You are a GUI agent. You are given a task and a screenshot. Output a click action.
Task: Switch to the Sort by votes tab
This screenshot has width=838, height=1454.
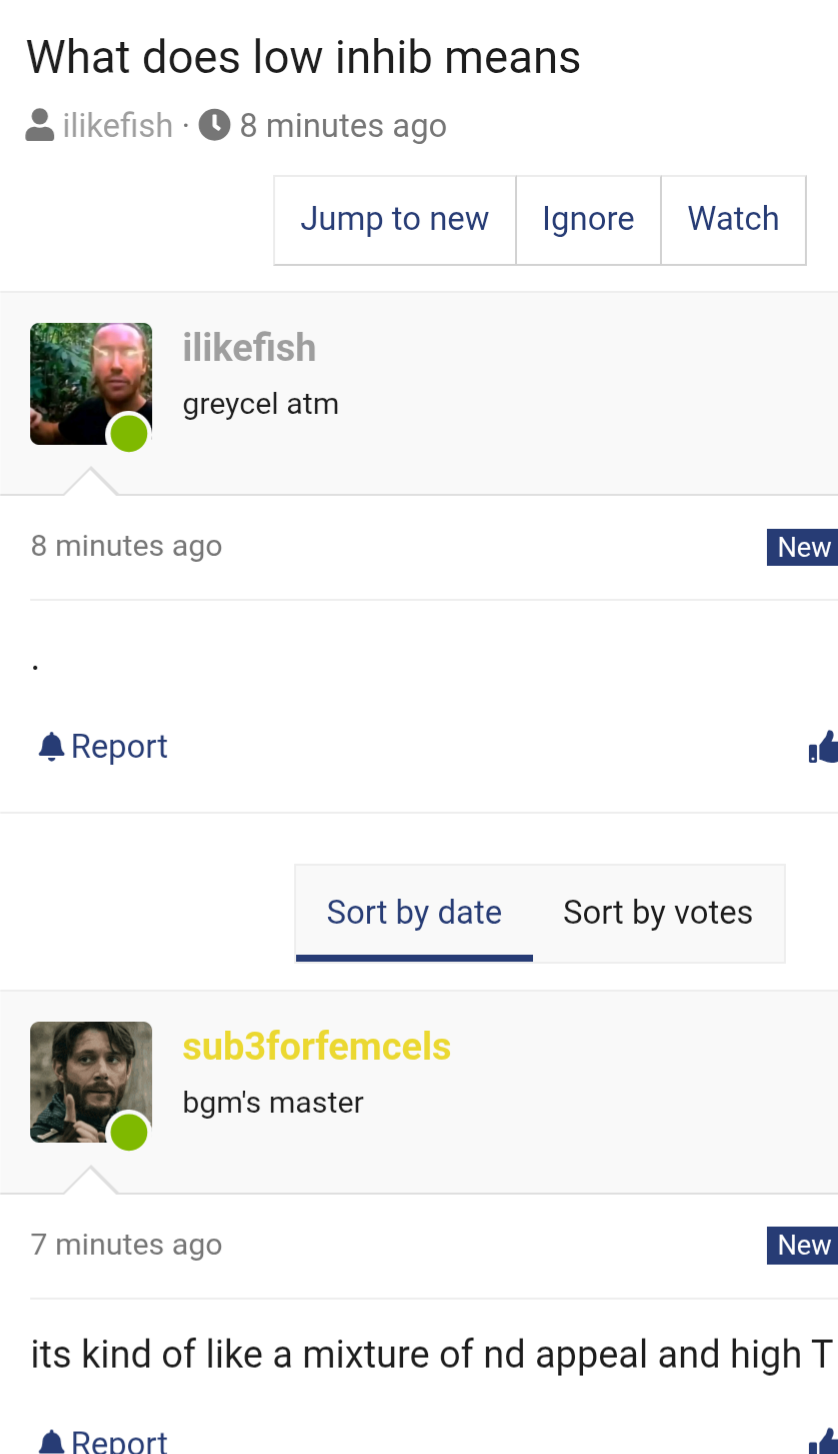pyautogui.click(x=658, y=912)
